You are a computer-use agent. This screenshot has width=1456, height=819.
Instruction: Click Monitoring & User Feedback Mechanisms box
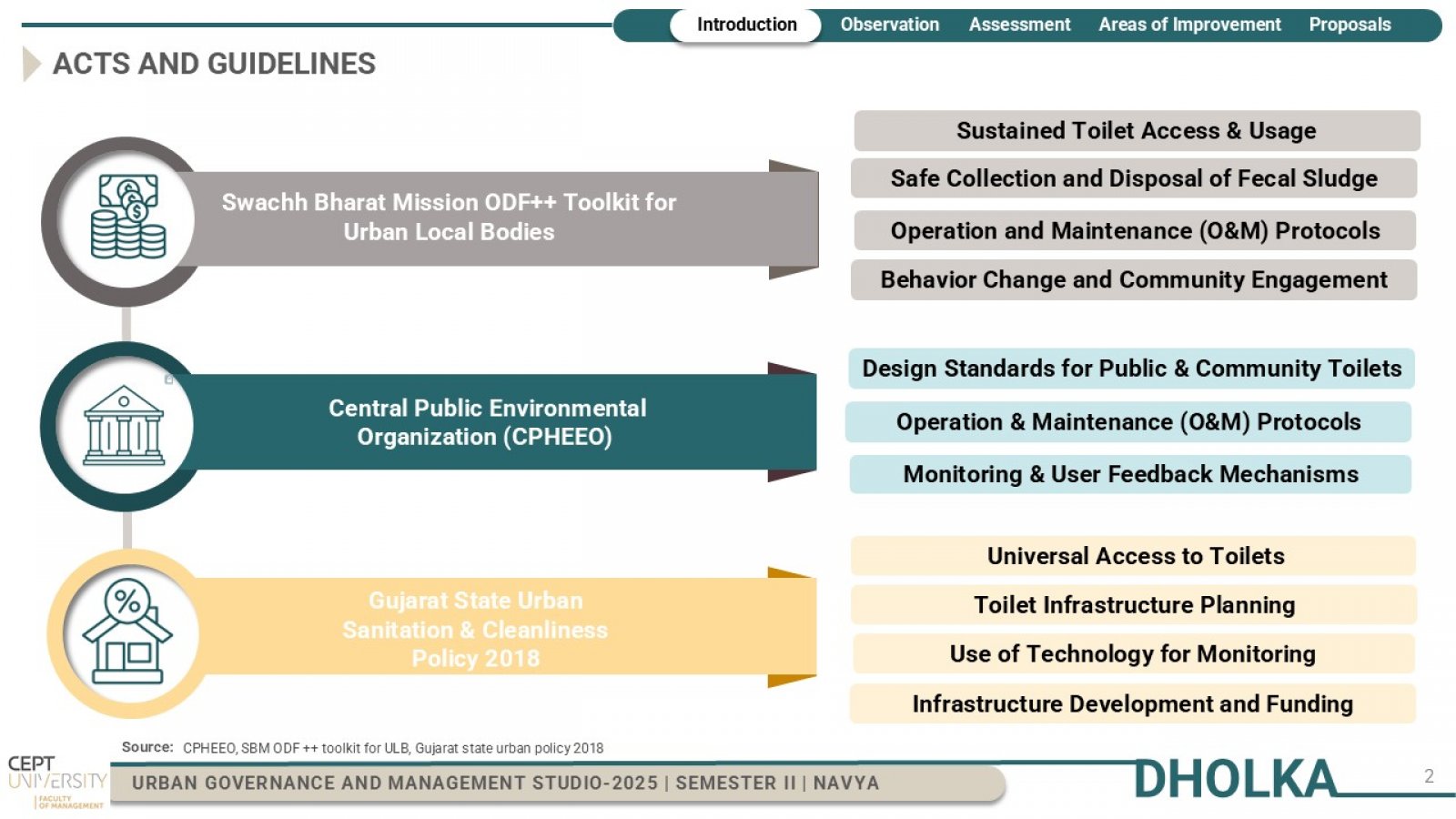[1130, 474]
